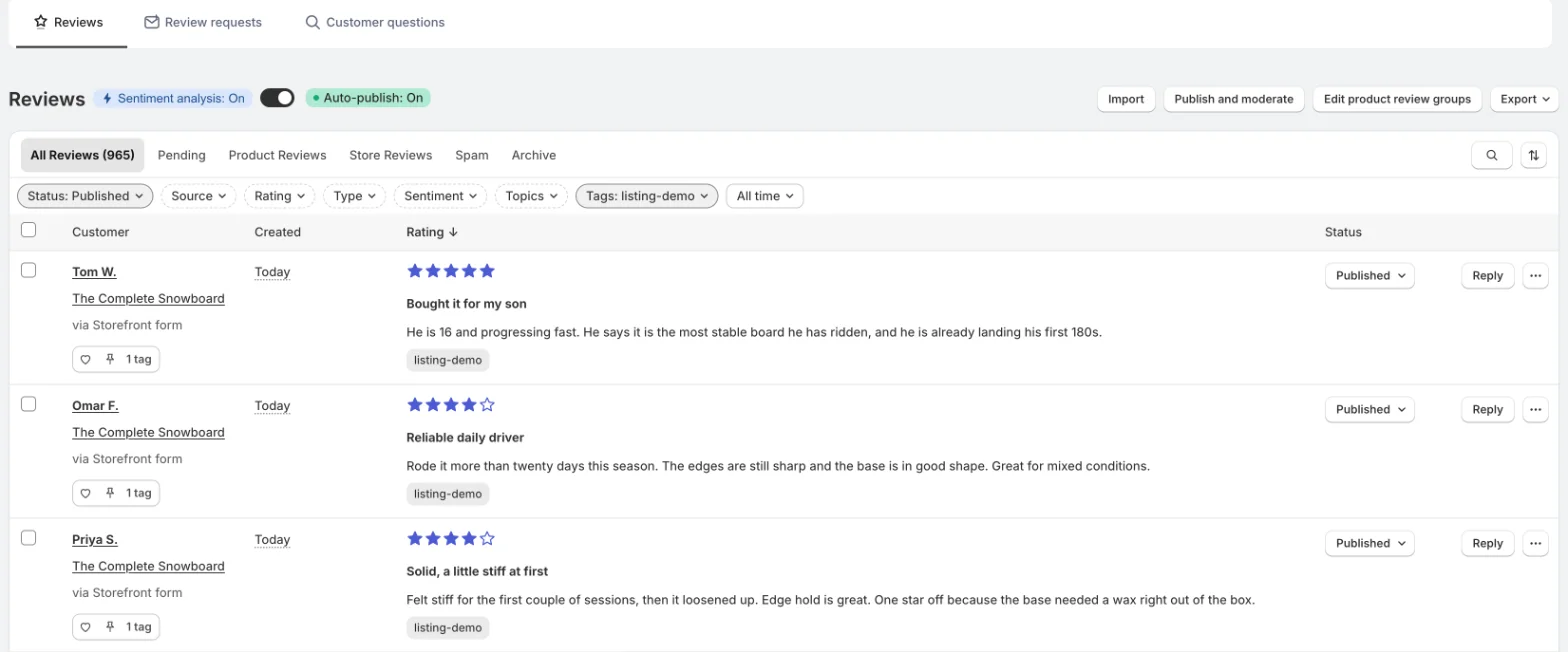Click the Sentiment analysis: On badge
This screenshot has width=1568, height=652.
tap(173, 98)
